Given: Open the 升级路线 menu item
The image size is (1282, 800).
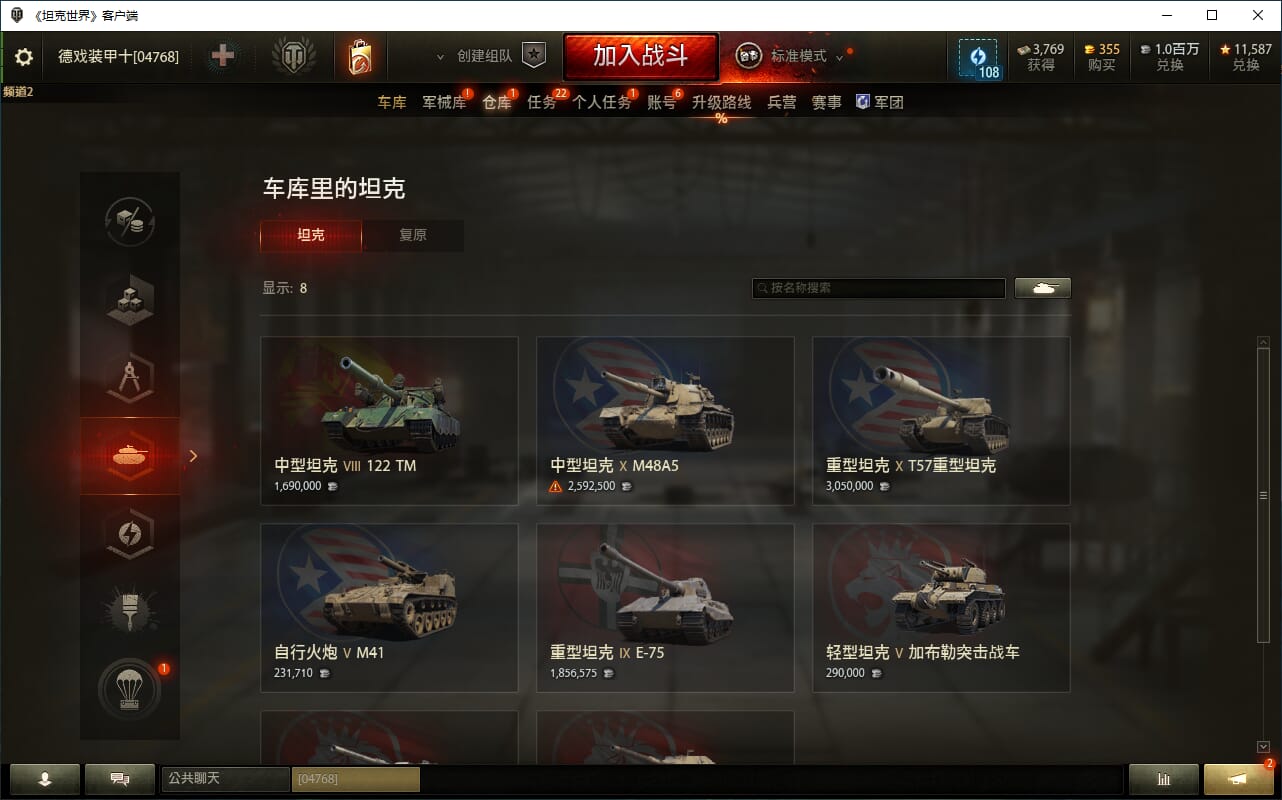Looking at the screenshot, I should click(721, 102).
